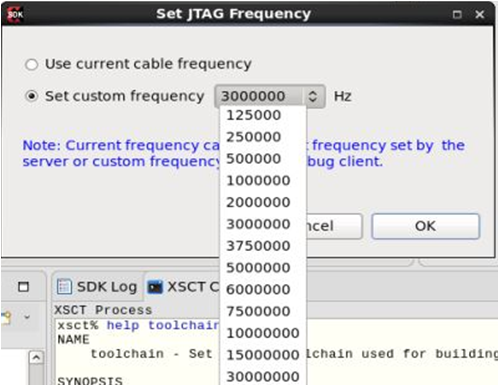499x386 pixels.
Task: Choose 3750000 from the frequency list
Action: pos(258,246)
